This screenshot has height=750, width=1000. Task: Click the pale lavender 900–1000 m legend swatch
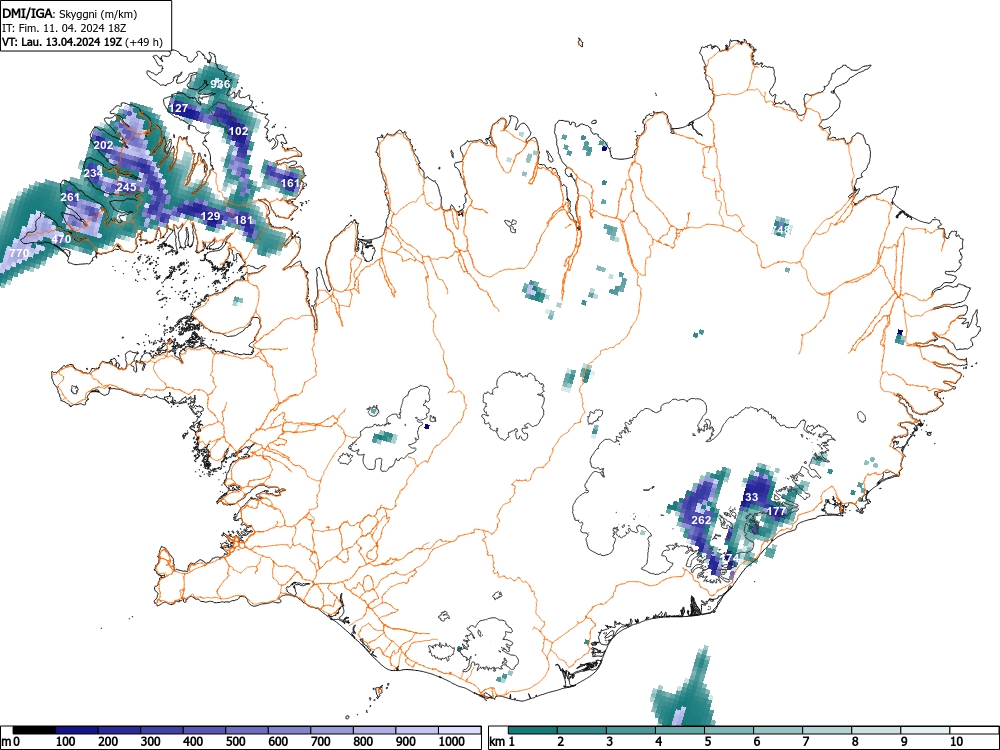pos(417,730)
